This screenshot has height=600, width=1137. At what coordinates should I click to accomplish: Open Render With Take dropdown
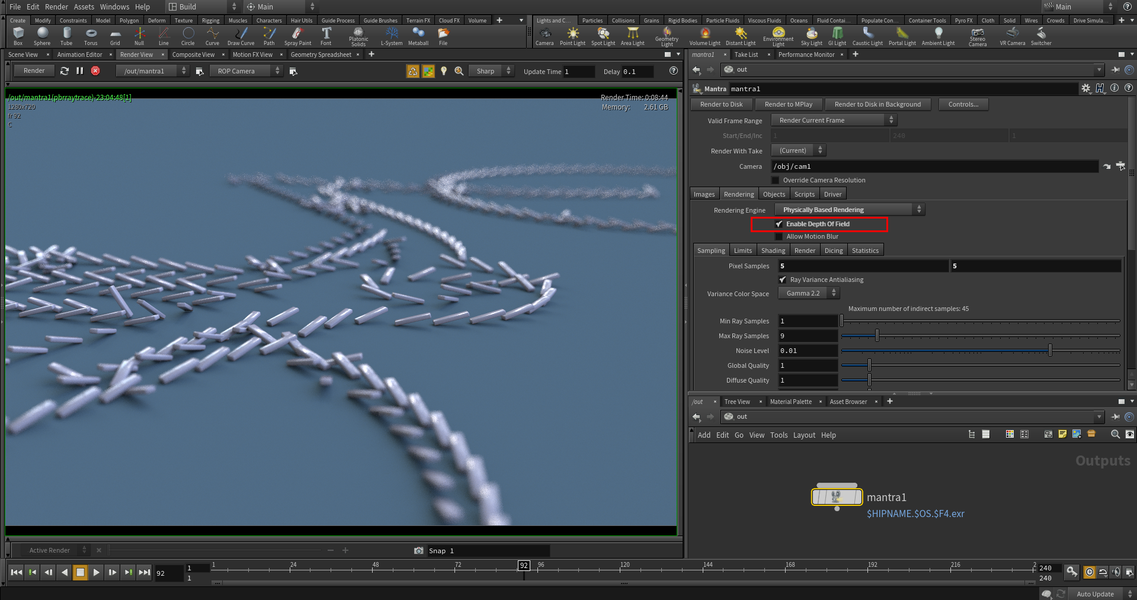click(x=798, y=150)
